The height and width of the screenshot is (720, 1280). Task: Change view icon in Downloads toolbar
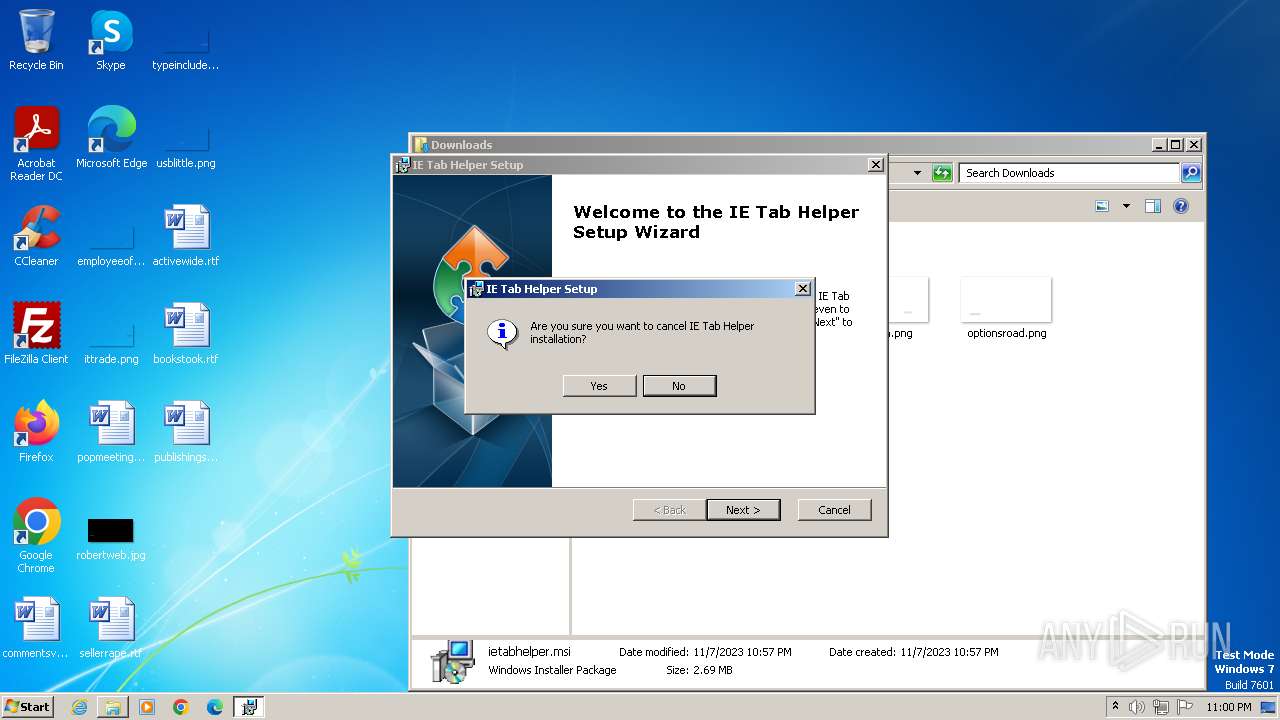pos(1102,206)
